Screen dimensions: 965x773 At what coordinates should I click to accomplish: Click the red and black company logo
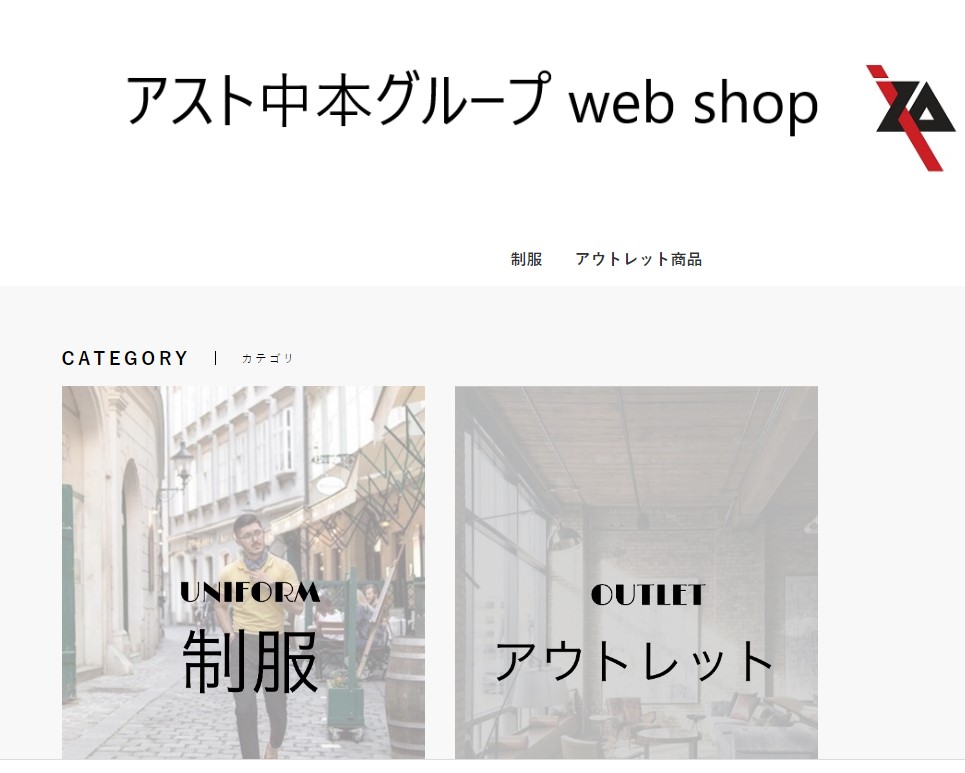point(913,118)
